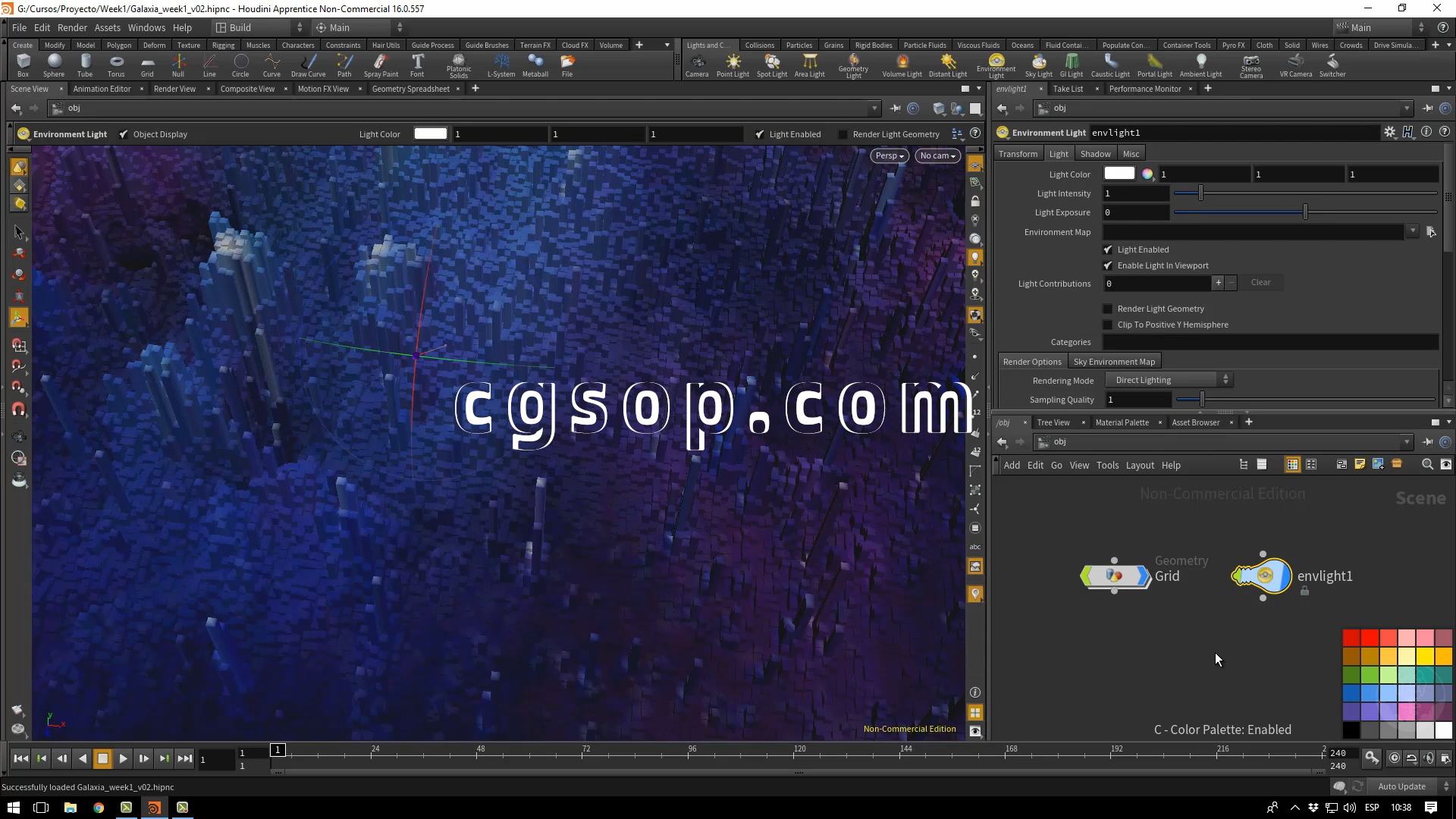The image size is (1456, 819).
Task: Click the Clear light contributions button
Action: (1260, 282)
